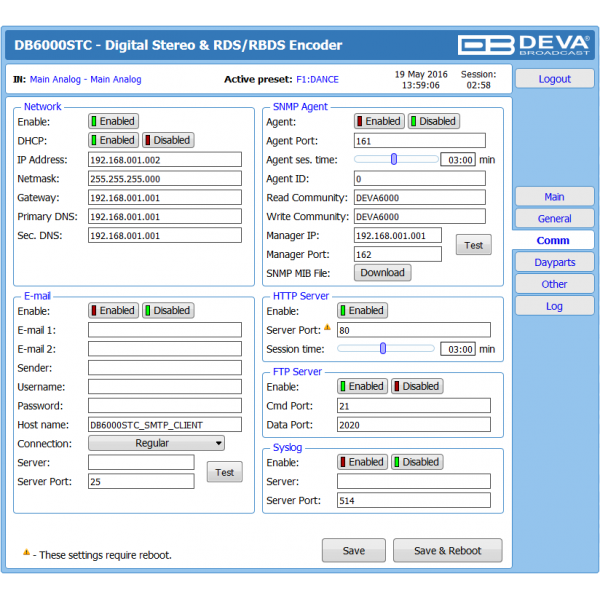Click the Write Community field
This screenshot has width=600, height=600.
pos(420,216)
